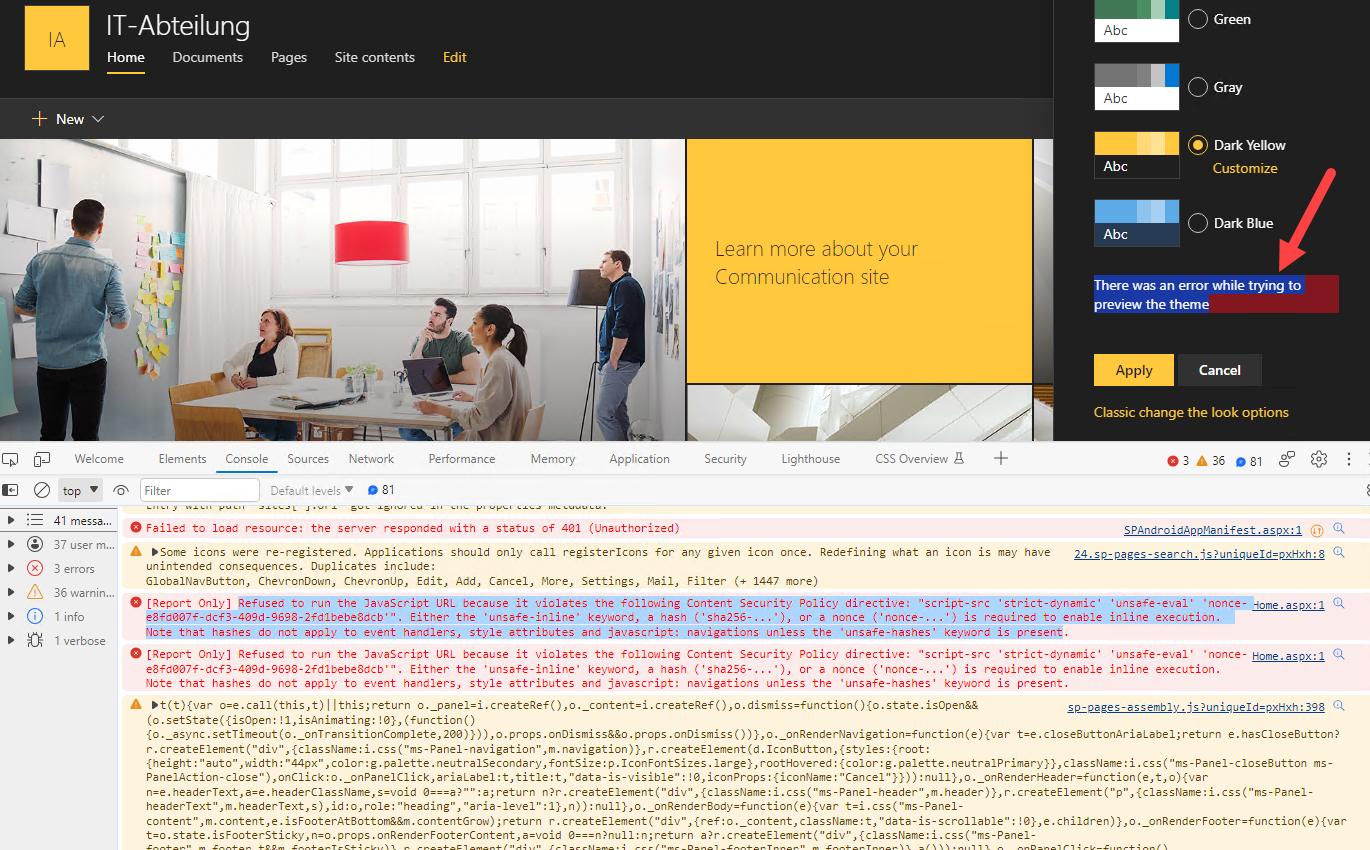Open Classic change the look options
This screenshot has width=1370, height=850.
[1191, 412]
